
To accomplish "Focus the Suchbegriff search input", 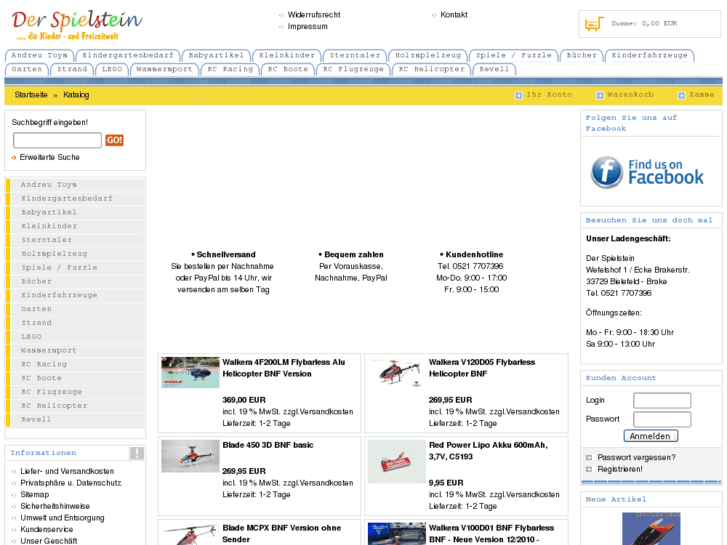I will point(57,140).
